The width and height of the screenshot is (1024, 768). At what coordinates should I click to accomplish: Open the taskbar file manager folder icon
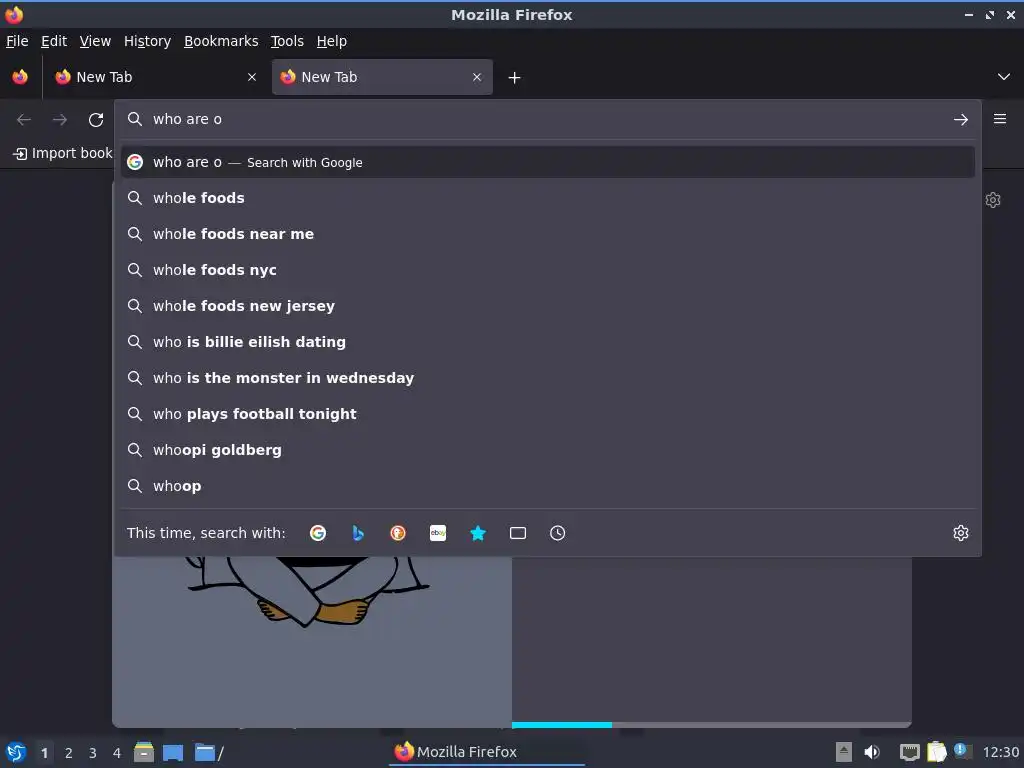(205, 752)
